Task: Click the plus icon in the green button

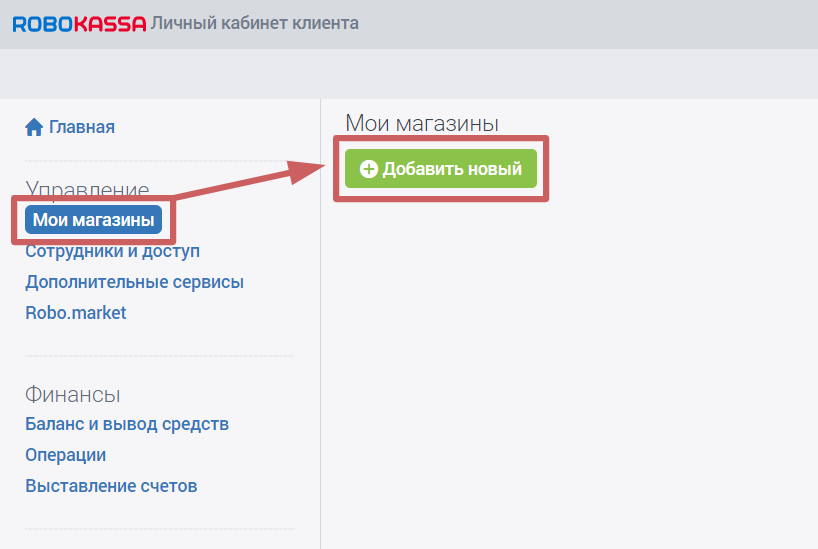Action: point(368,169)
